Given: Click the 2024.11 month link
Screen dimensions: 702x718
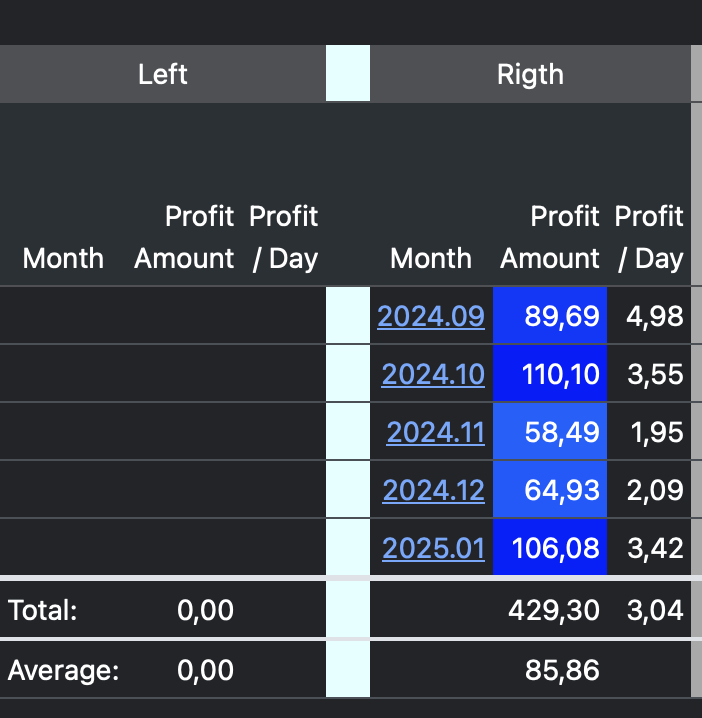Looking at the screenshot, I should tap(435, 432).
